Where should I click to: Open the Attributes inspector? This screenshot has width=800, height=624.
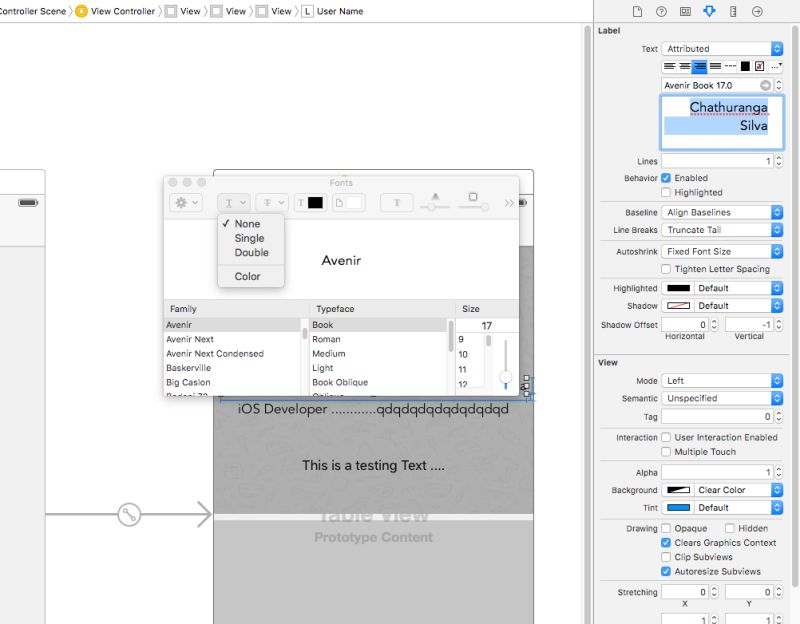[x=709, y=11]
